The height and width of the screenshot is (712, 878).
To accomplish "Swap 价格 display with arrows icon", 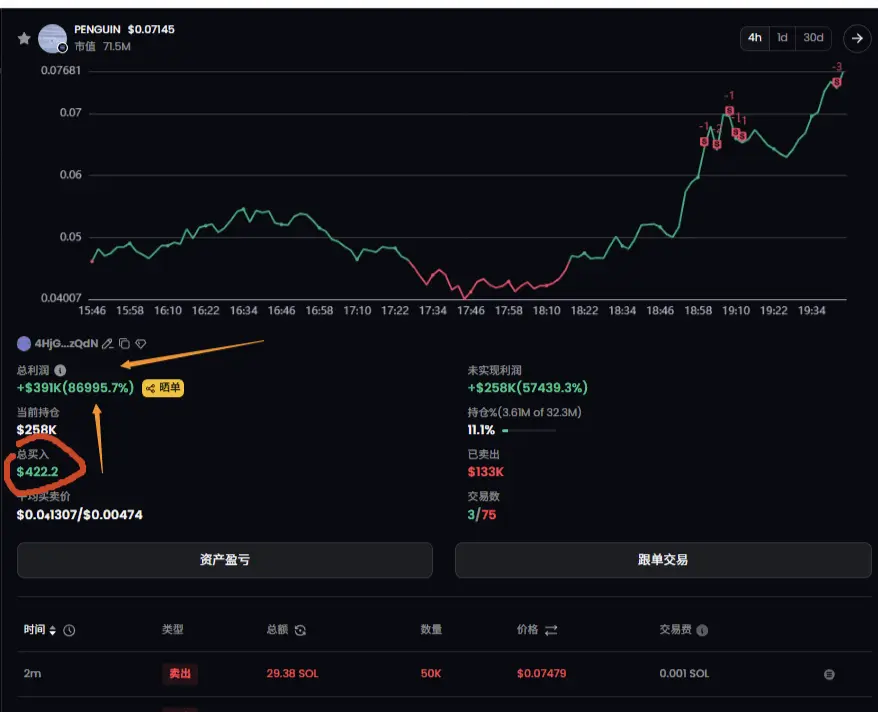I will (551, 630).
